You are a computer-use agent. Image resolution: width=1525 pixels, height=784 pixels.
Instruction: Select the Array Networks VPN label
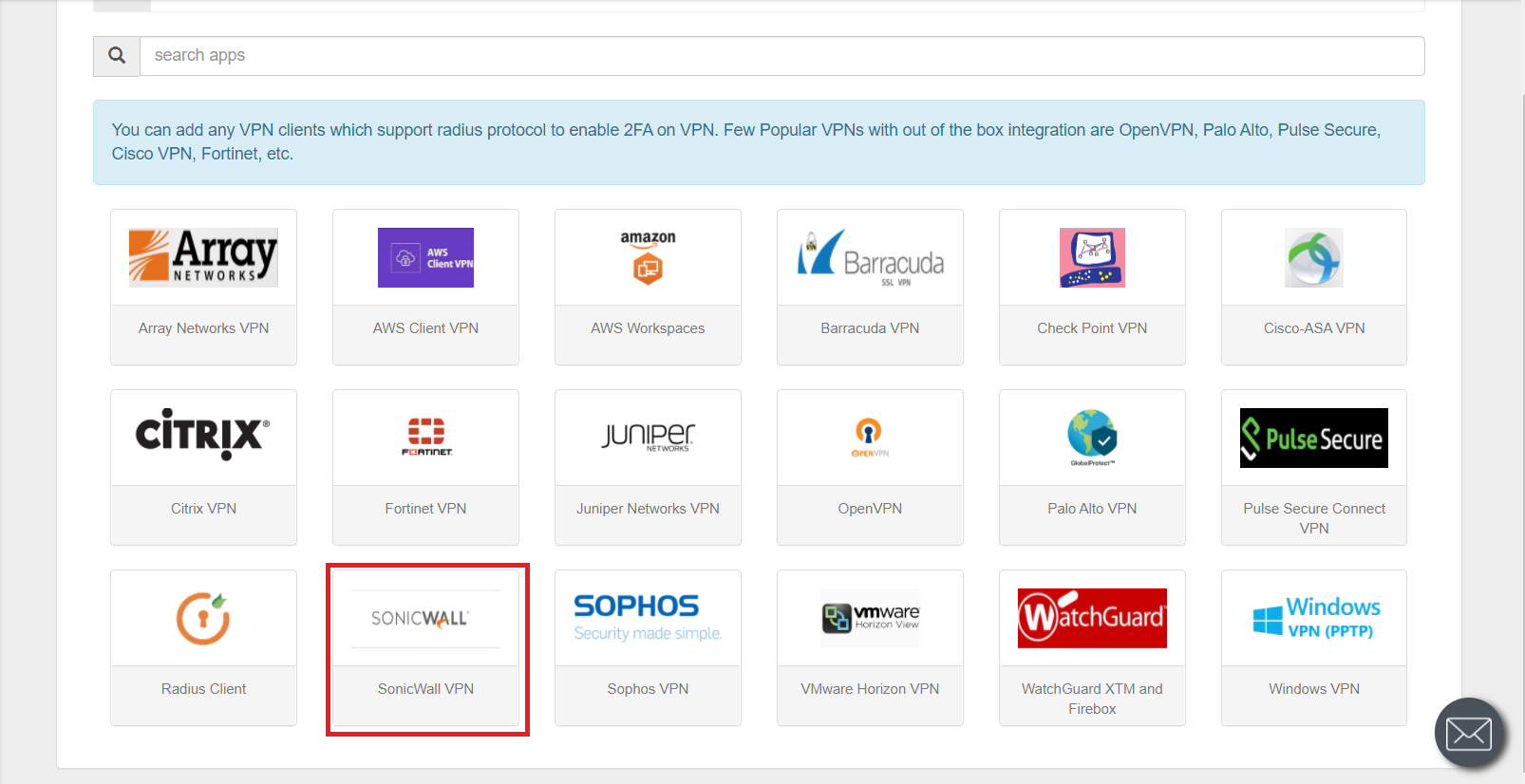203,328
